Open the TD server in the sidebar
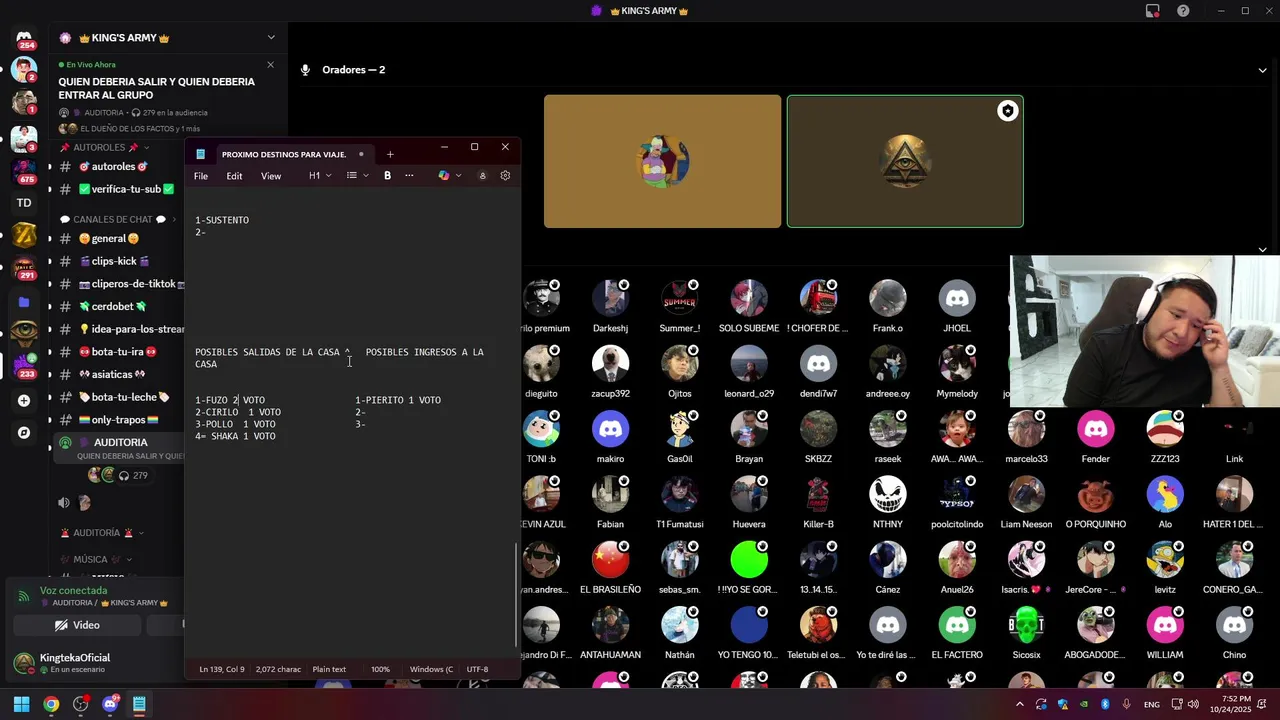The height and width of the screenshot is (720, 1280). pos(24,203)
